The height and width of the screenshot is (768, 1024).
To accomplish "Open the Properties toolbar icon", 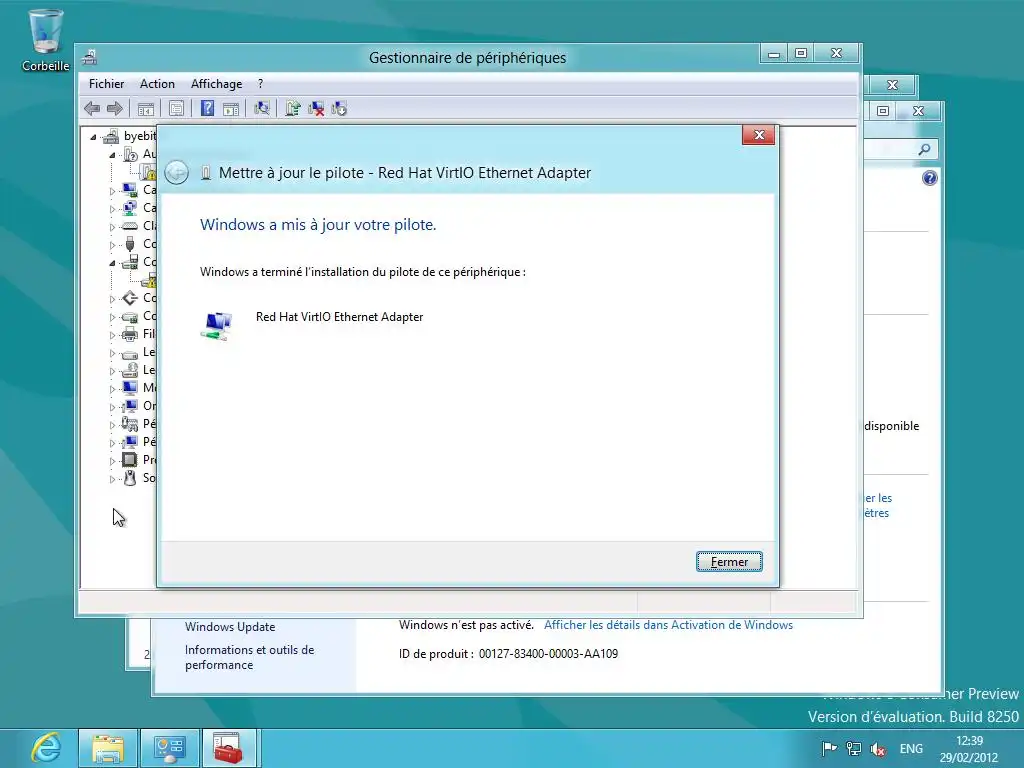I will click(176, 109).
